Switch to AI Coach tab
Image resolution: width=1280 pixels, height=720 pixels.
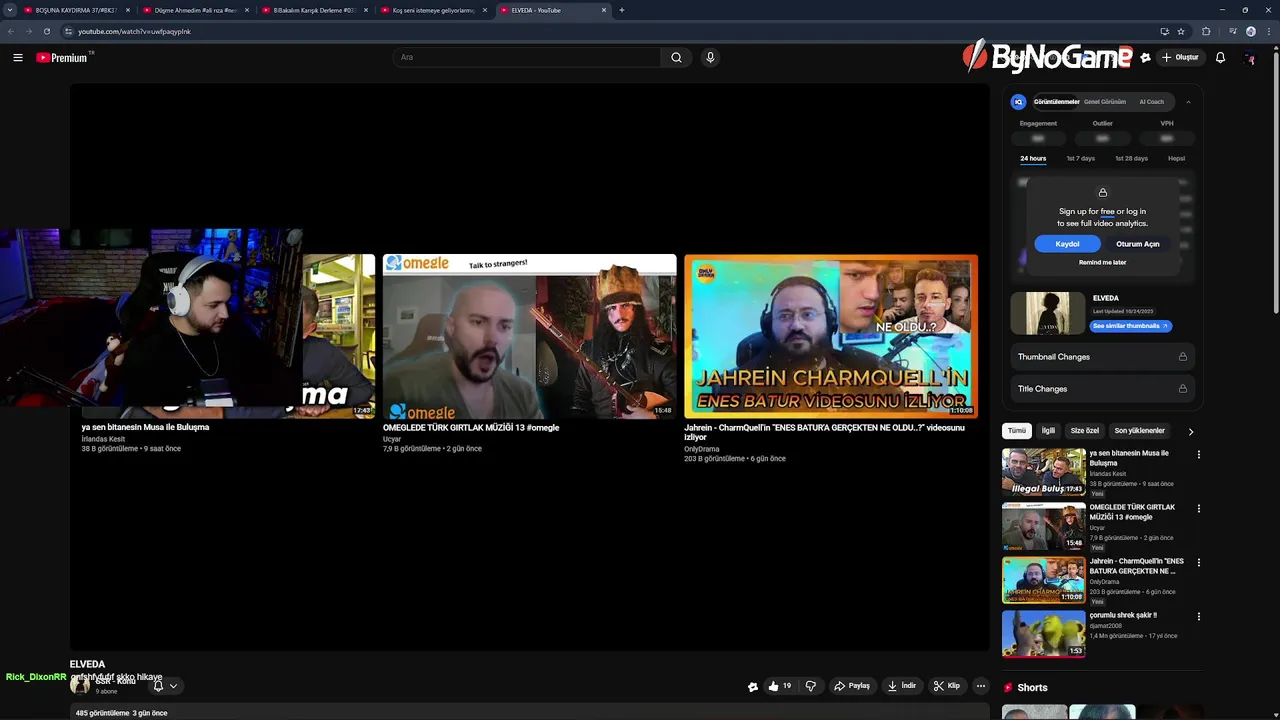click(1152, 102)
